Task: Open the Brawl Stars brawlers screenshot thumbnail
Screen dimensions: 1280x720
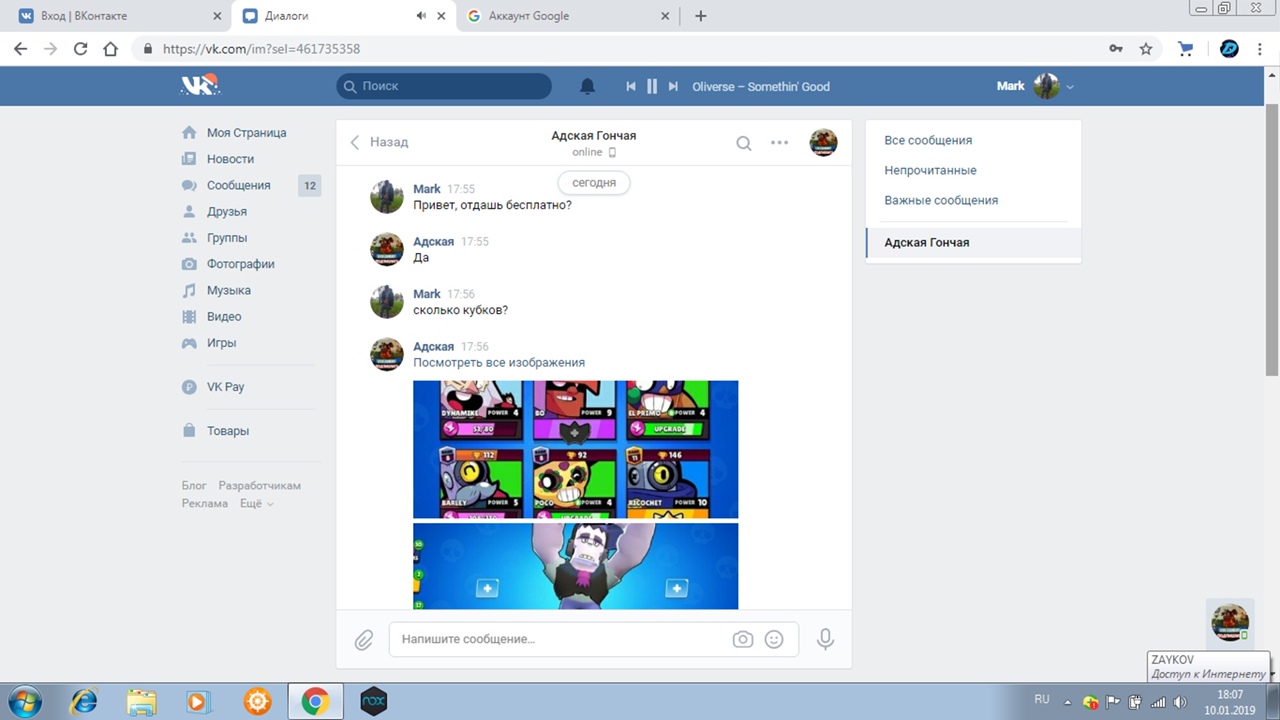Action: click(x=575, y=449)
